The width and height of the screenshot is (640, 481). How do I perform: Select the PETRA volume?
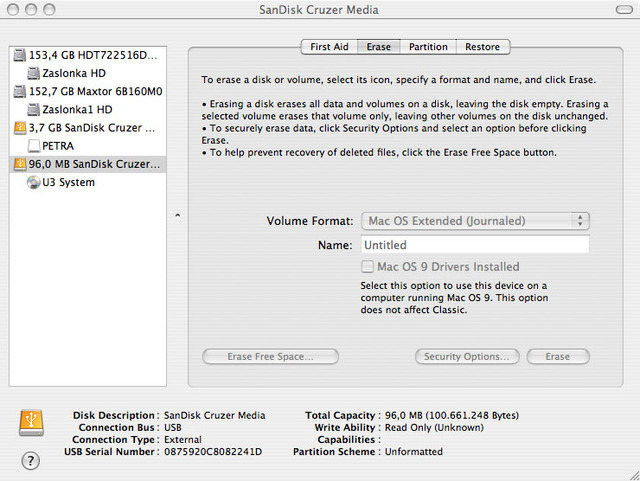click(88, 146)
